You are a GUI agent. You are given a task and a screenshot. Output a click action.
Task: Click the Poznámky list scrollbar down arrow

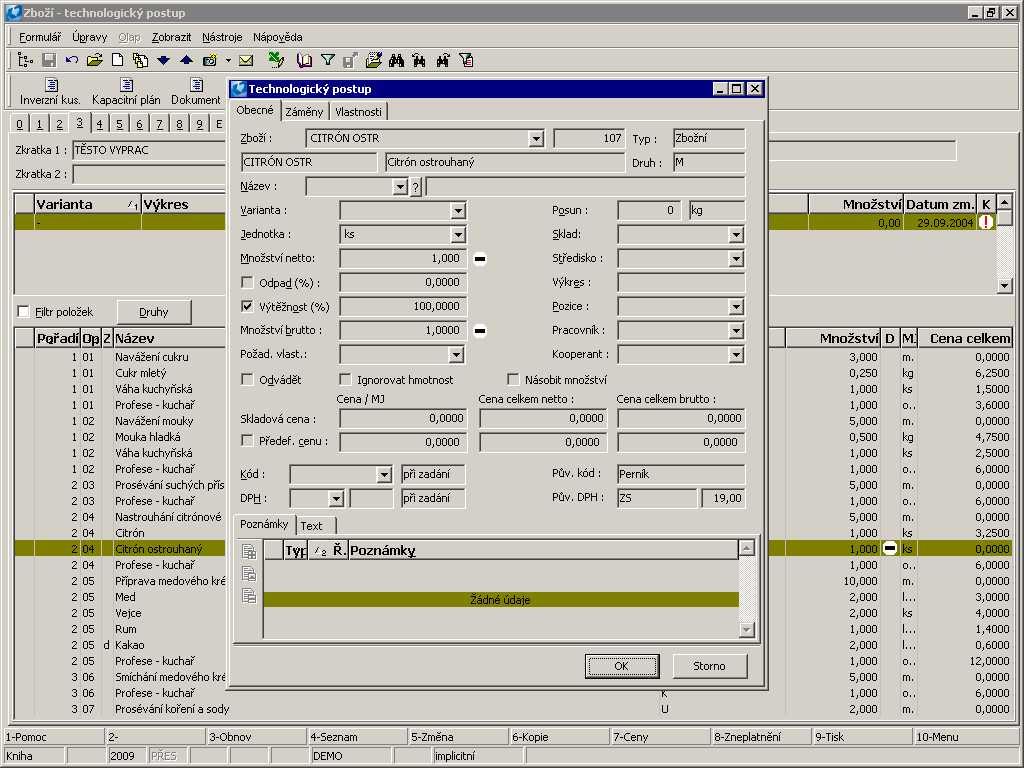(746, 629)
